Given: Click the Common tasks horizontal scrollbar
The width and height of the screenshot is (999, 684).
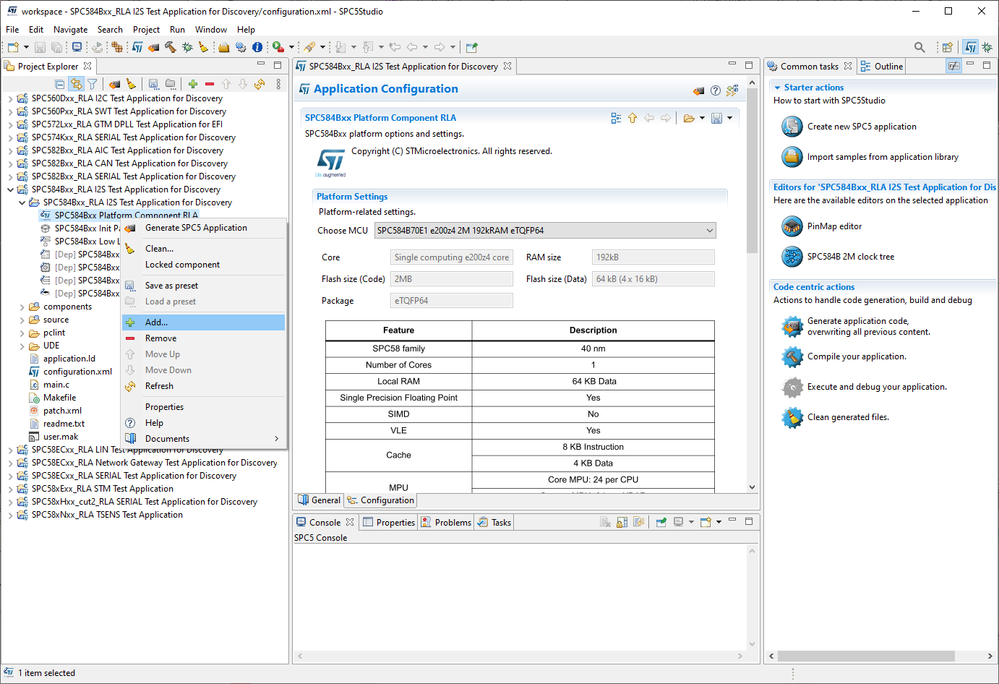Looking at the screenshot, I should (866, 656).
